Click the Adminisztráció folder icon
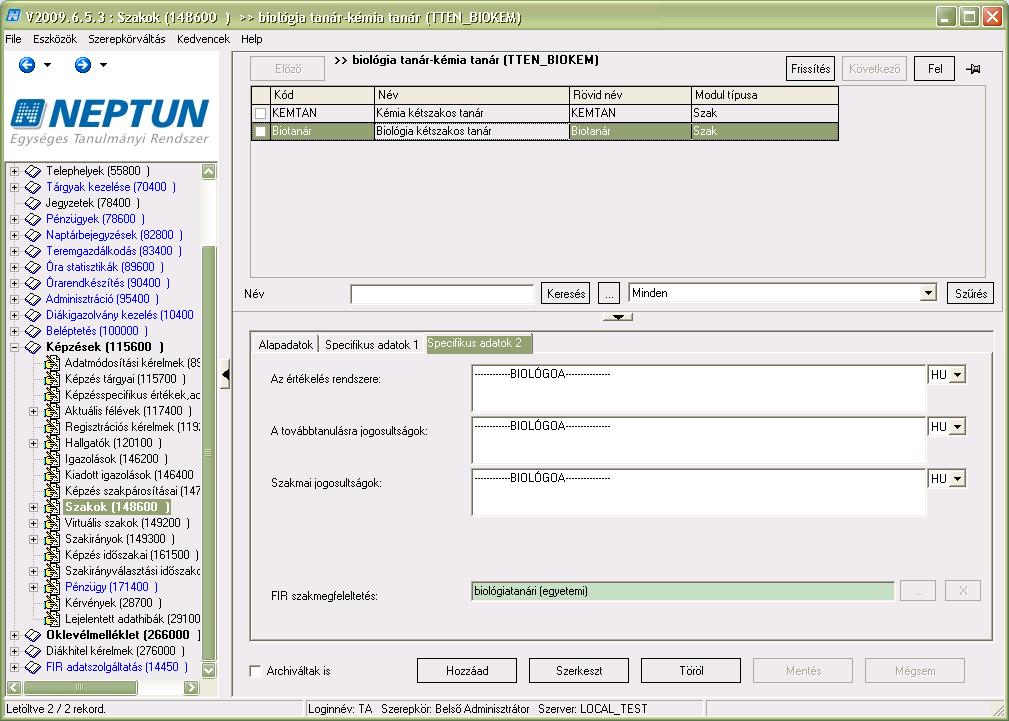Viewport: 1009px width, 721px height. click(x=33, y=299)
